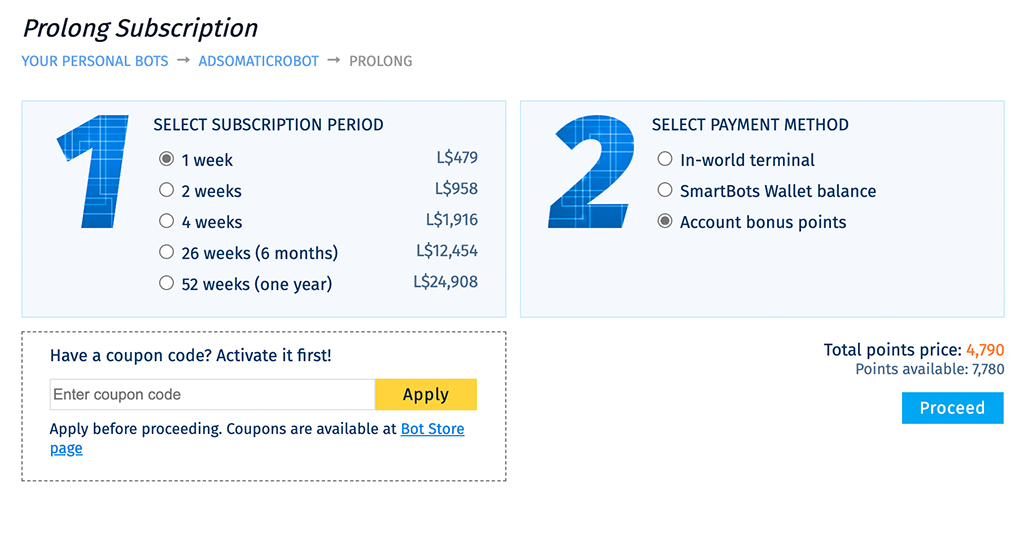The image size is (1024, 535).
Task: Choose In-world terminal payment method
Action: pos(665,159)
